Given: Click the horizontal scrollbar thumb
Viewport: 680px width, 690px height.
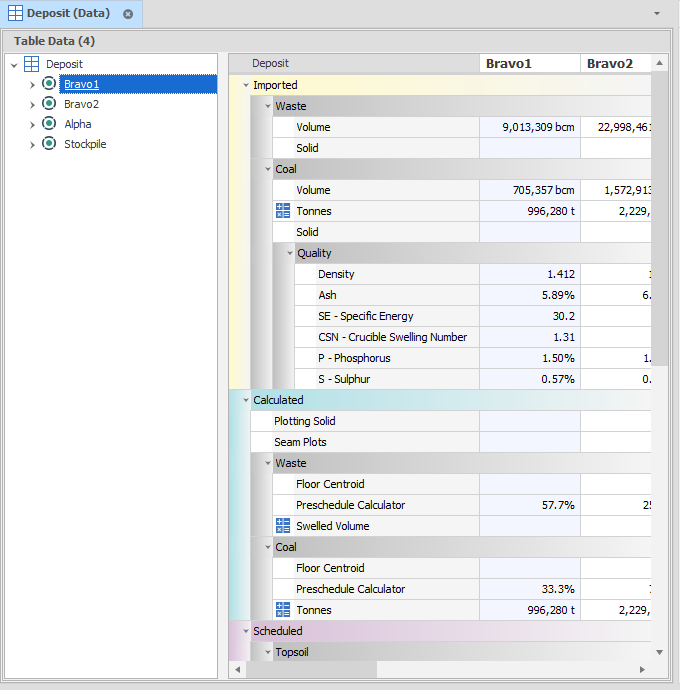Looking at the screenshot, I should coord(310,669).
